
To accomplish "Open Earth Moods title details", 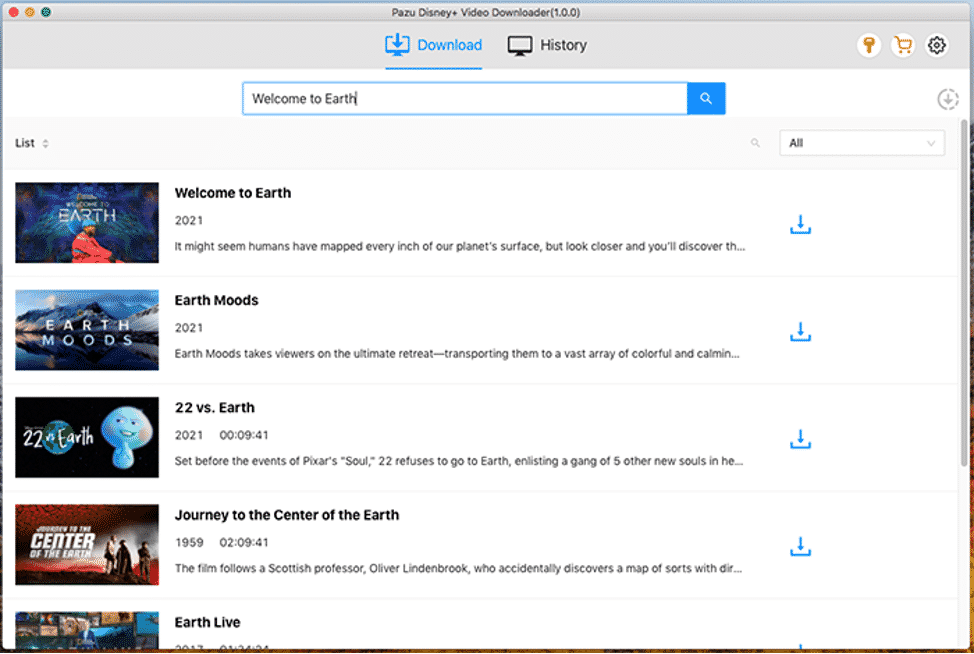I will (x=216, y=300).
